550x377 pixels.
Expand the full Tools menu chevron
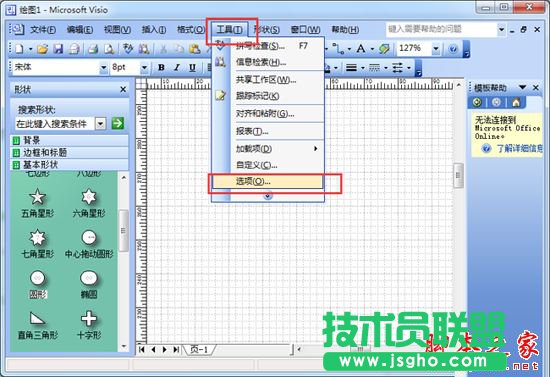pos(268,196)
